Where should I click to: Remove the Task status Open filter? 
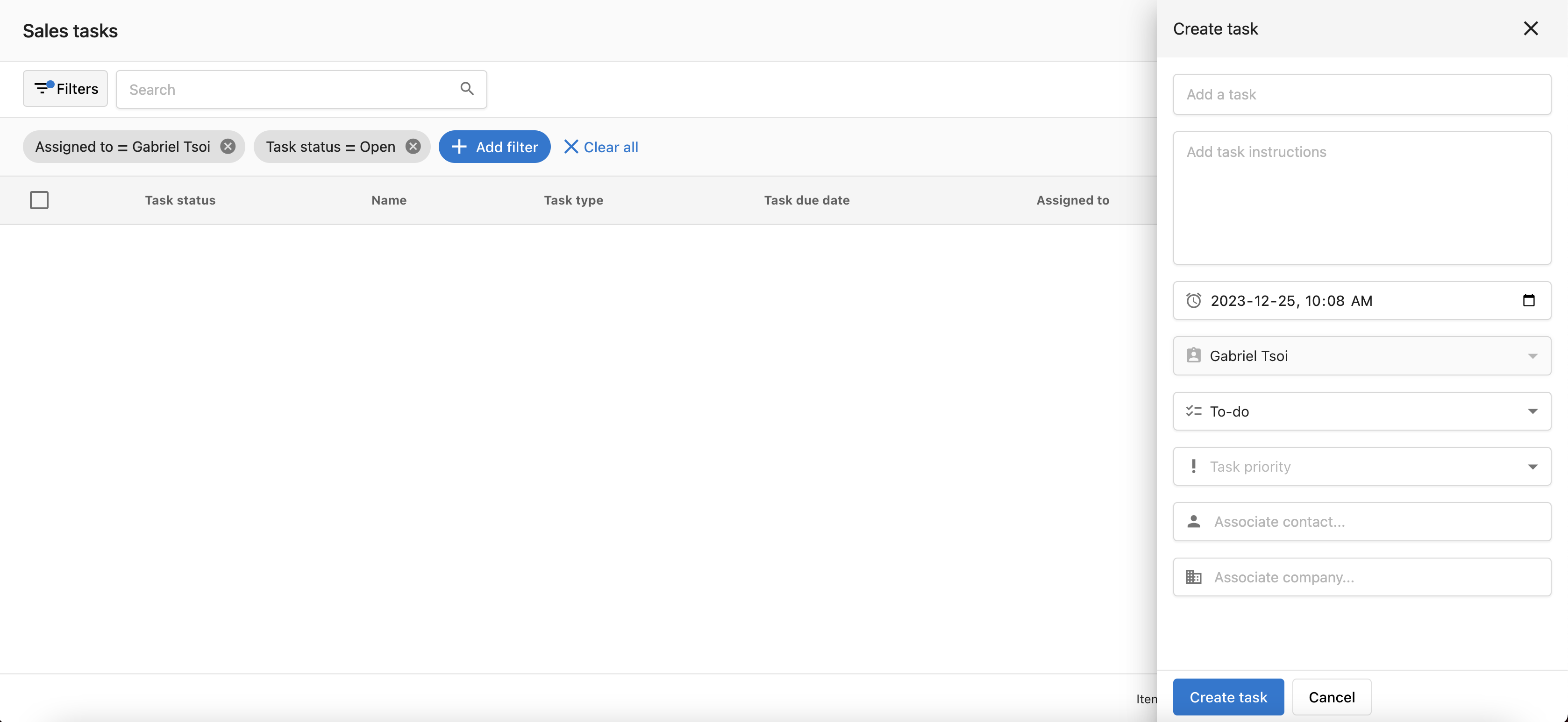pyautogui.click(x=413, y=146)
